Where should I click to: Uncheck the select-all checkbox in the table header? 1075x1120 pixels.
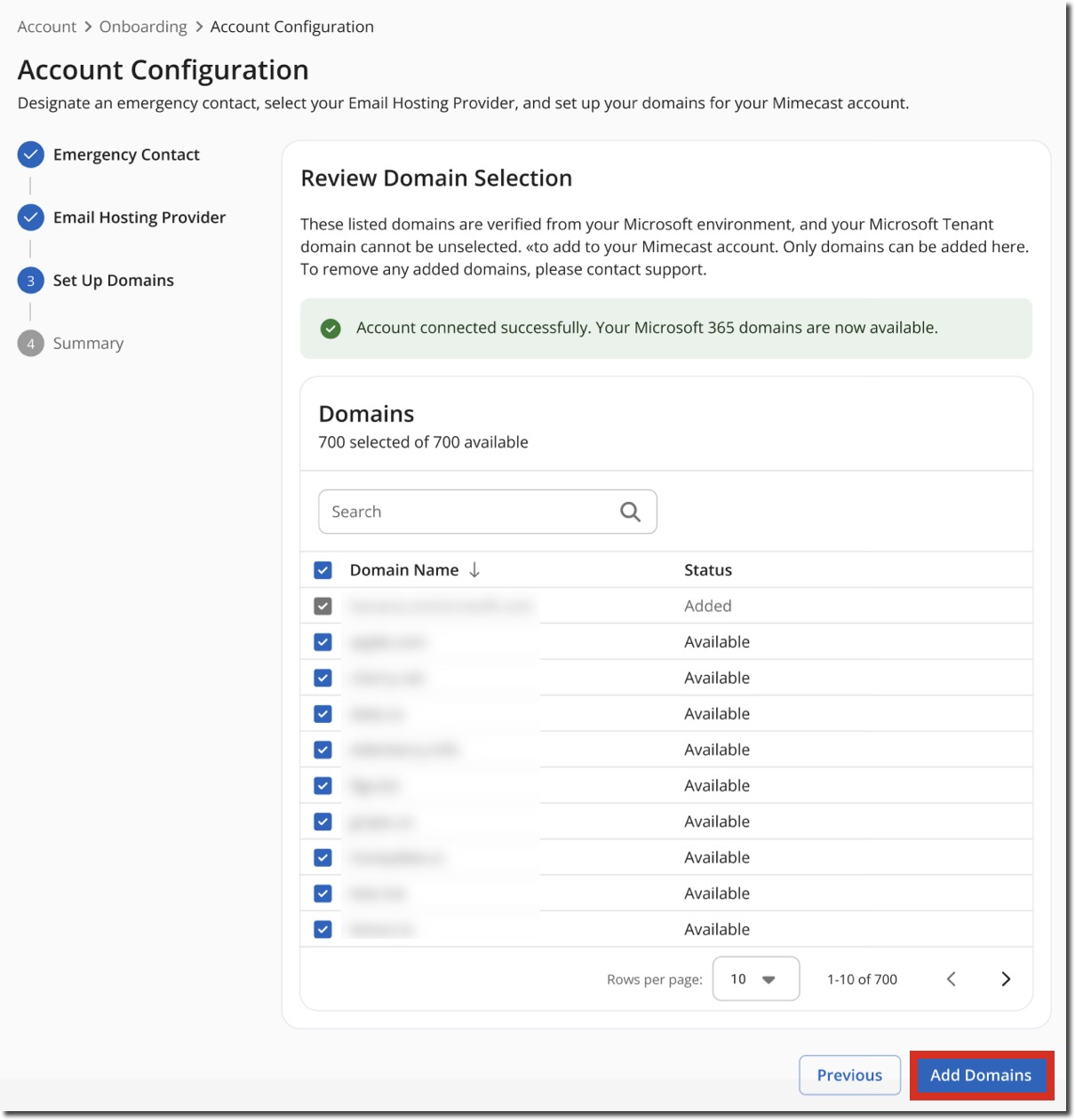pos(322,569)
